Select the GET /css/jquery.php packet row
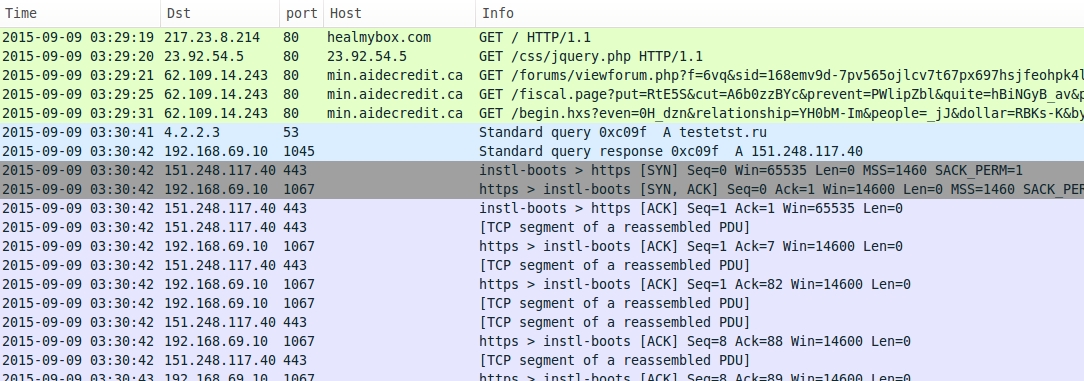This screenshot has height=381, width=1084. pos(542,57)
